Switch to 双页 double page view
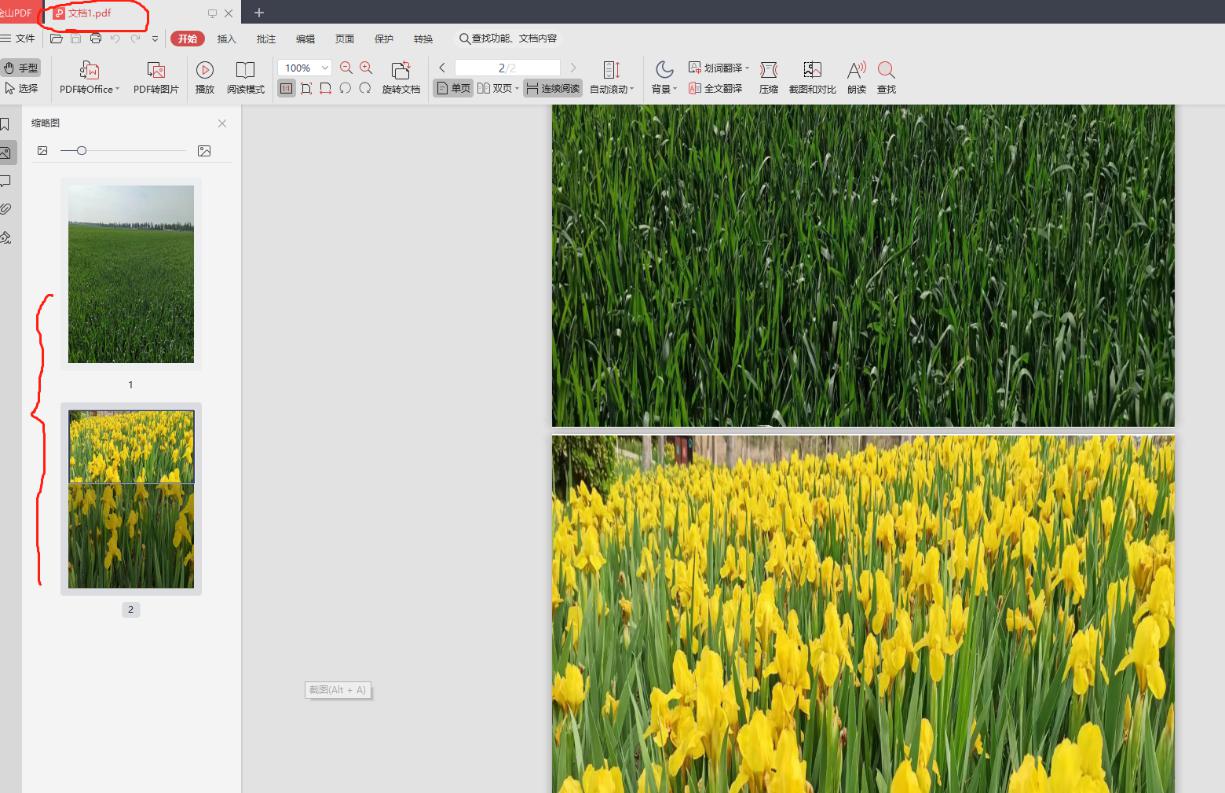This screenshot has width=1225, height=793. click(x=494, y=88)
